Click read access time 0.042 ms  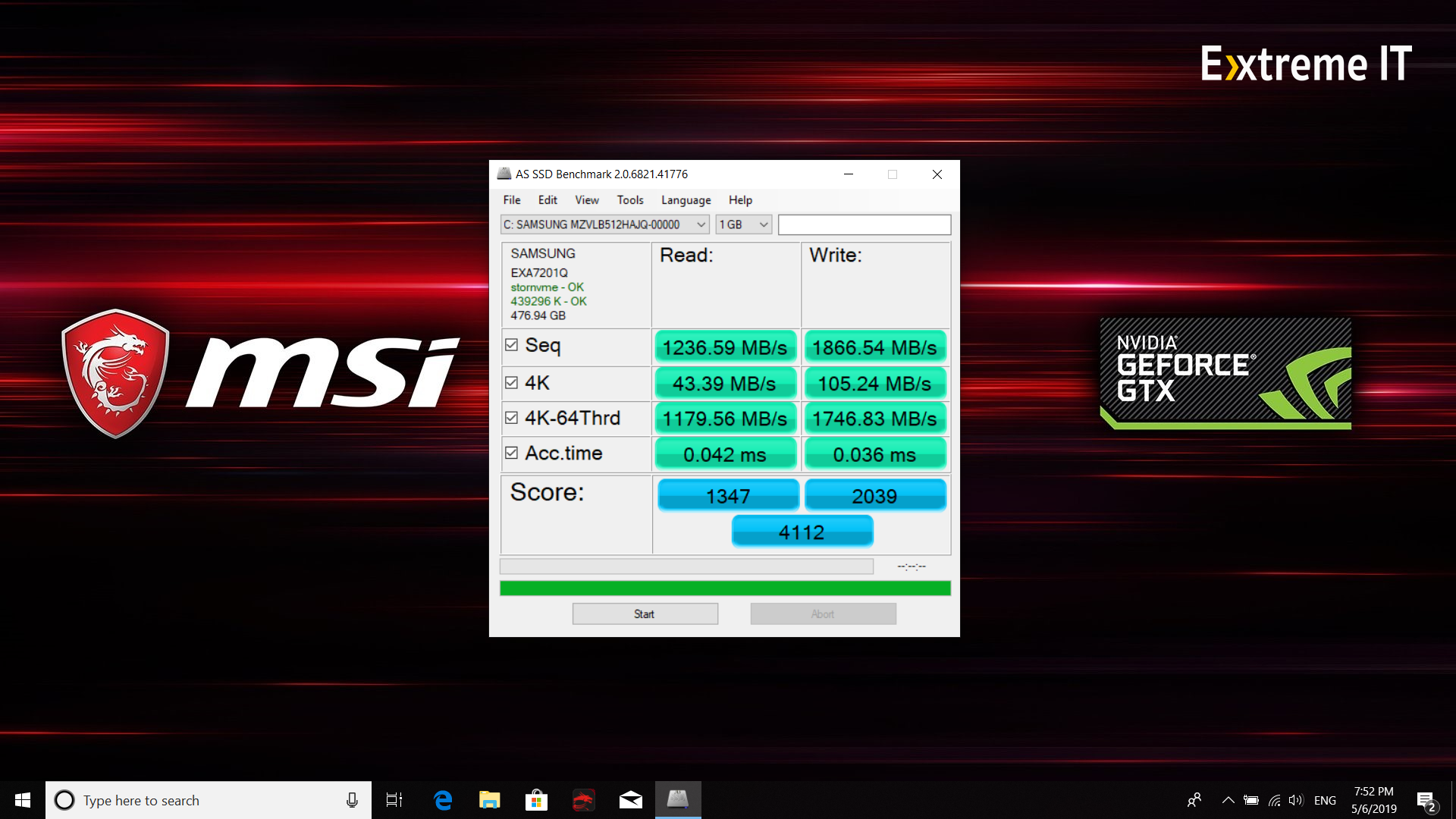(x=725, y=454)
